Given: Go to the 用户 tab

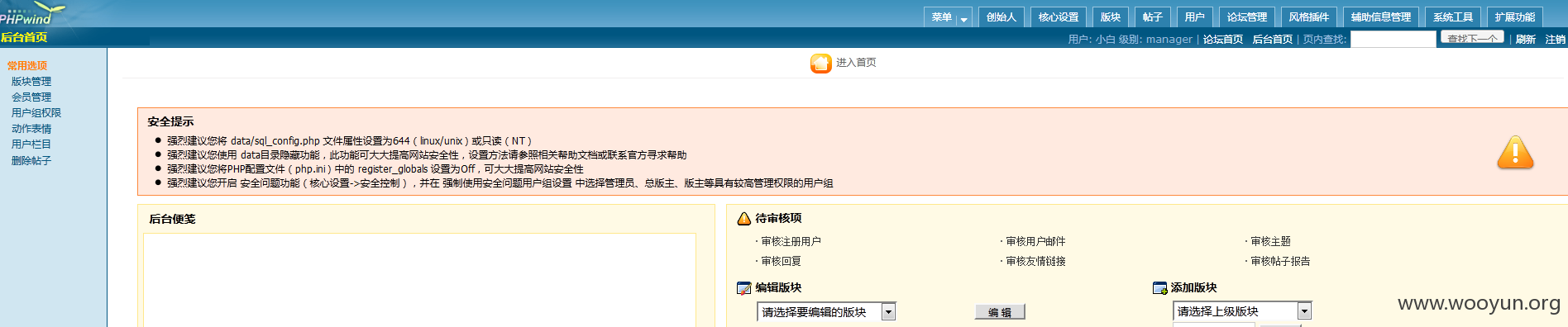Looking at the screenshot, I should tap(1195, 17).
